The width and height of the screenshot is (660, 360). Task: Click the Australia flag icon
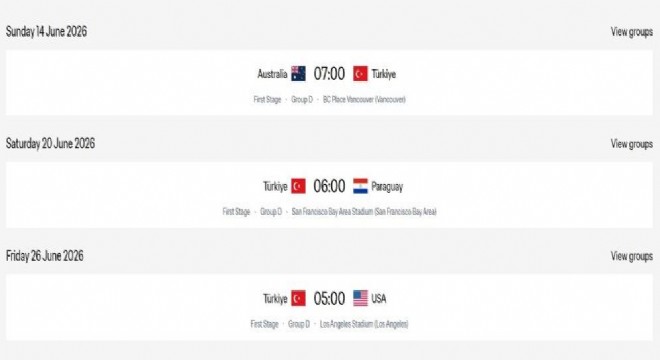click(298, 74)
